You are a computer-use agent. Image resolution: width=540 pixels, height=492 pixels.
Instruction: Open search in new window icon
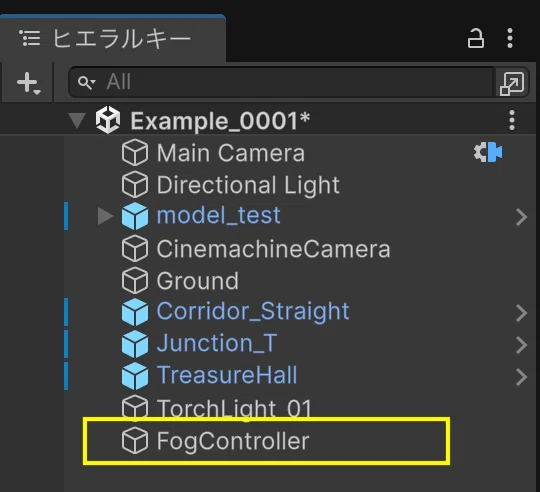[x=512, y=83]
